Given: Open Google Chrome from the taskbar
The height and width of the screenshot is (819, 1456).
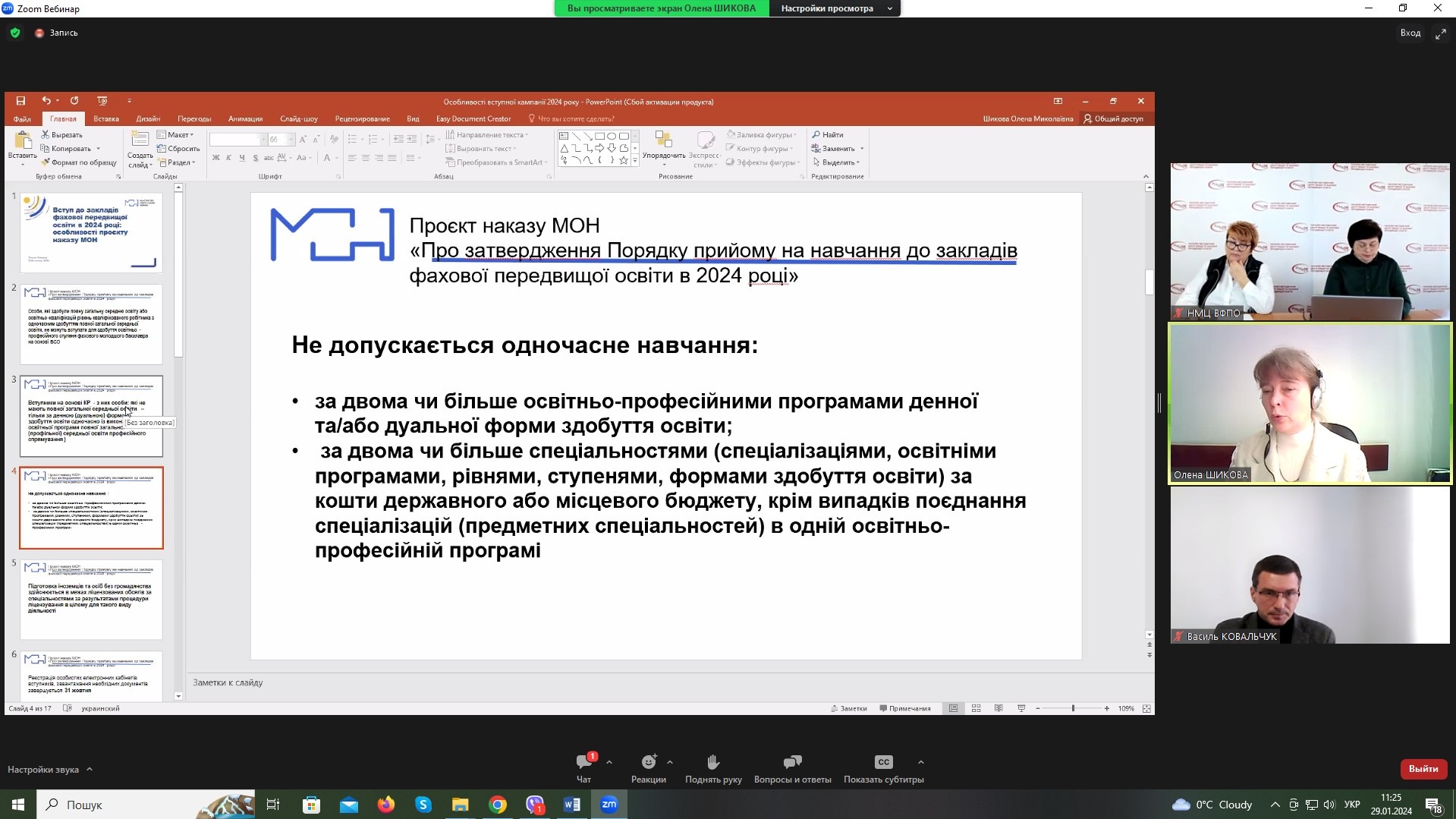Looking at the screenshot, I should 498,805.
